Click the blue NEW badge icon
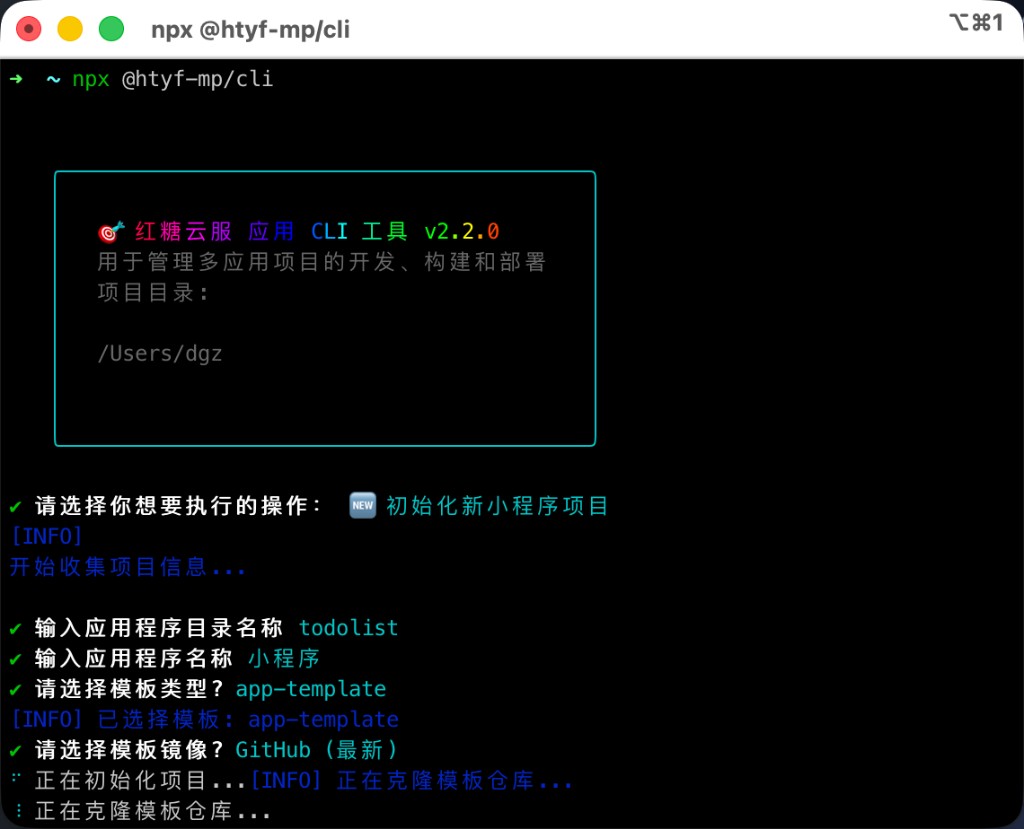Image resolution: width=1024 pixels, height=829 pixels. 362,506
